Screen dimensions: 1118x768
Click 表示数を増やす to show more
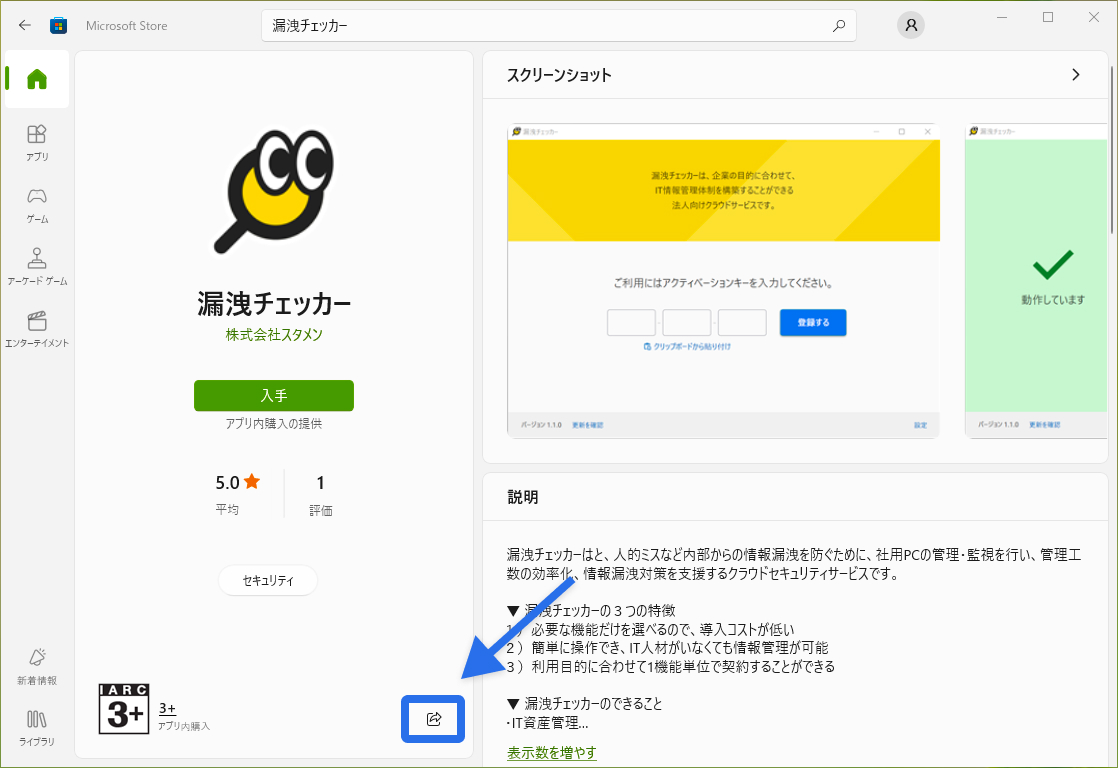pyautogui.click(x=552, y=752)
